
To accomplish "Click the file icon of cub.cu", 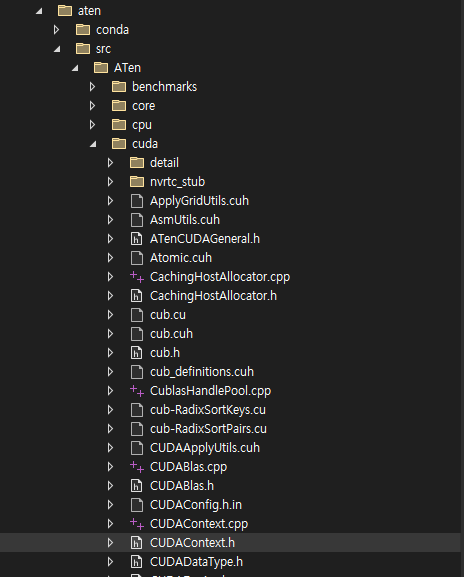I will coord(137,315).
